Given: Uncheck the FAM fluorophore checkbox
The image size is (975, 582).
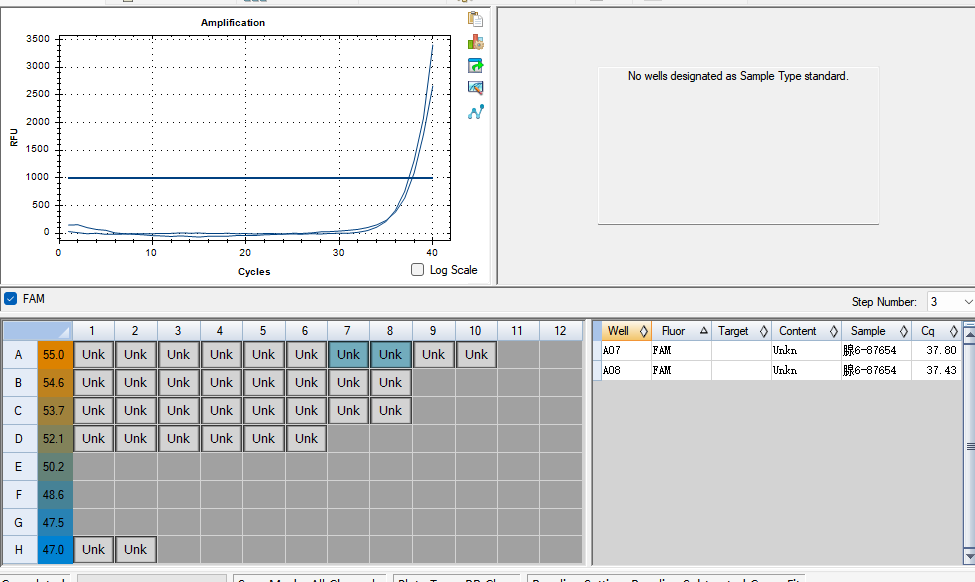Looking at the screenshot, I should [x=11, y=298].
